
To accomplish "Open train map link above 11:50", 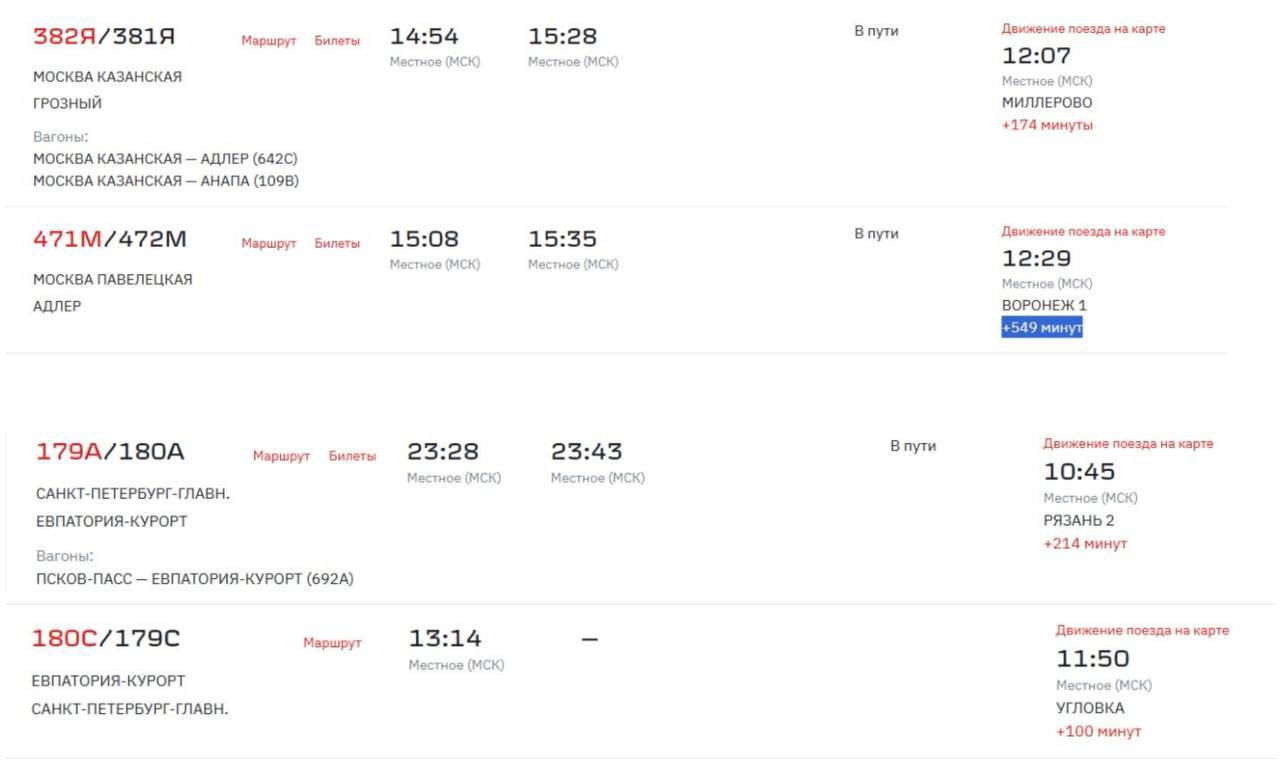I will pos(1142,631).
